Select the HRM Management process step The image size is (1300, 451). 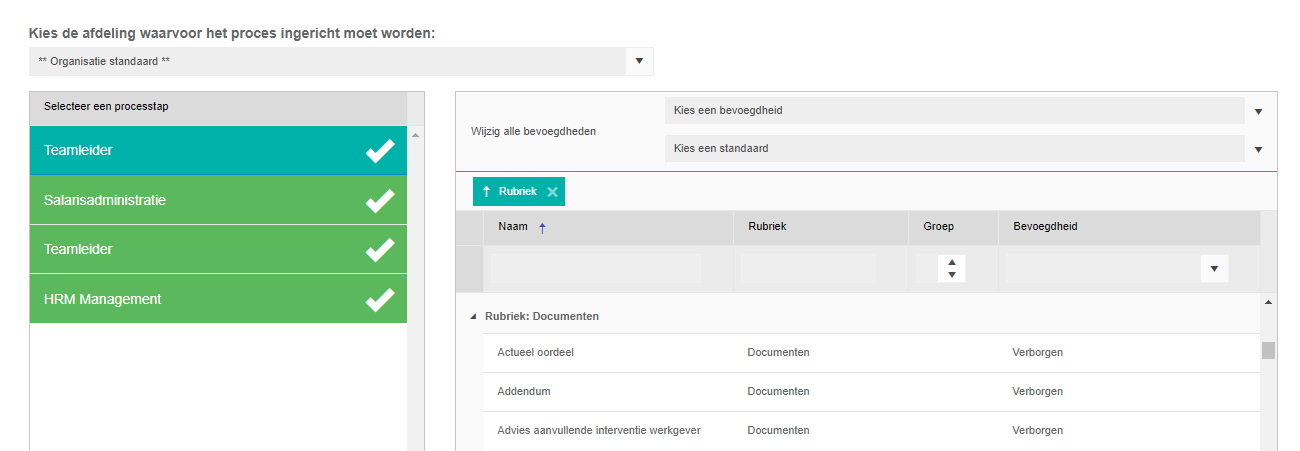pyautogui.click(x=218, y=299)
